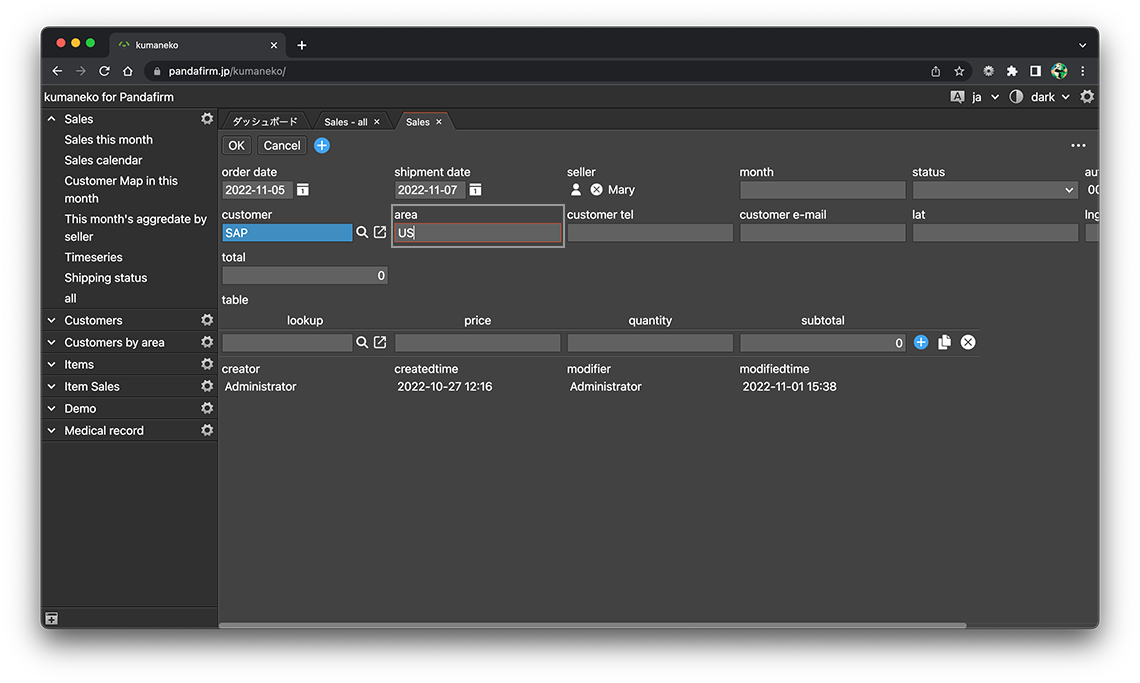Screen dimensions: 1140x683
Task: Open the status dropdown
Action: pos(994,190)
